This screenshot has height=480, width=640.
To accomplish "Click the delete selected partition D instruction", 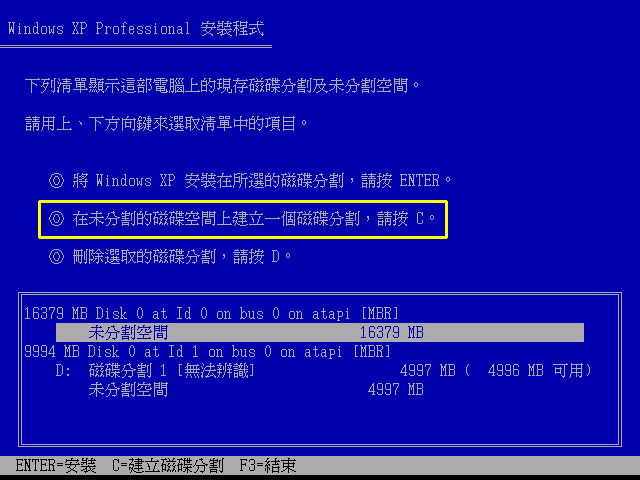I will (182, 257).
